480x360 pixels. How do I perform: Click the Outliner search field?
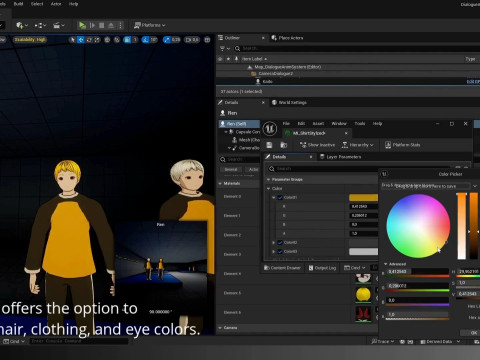358,49
